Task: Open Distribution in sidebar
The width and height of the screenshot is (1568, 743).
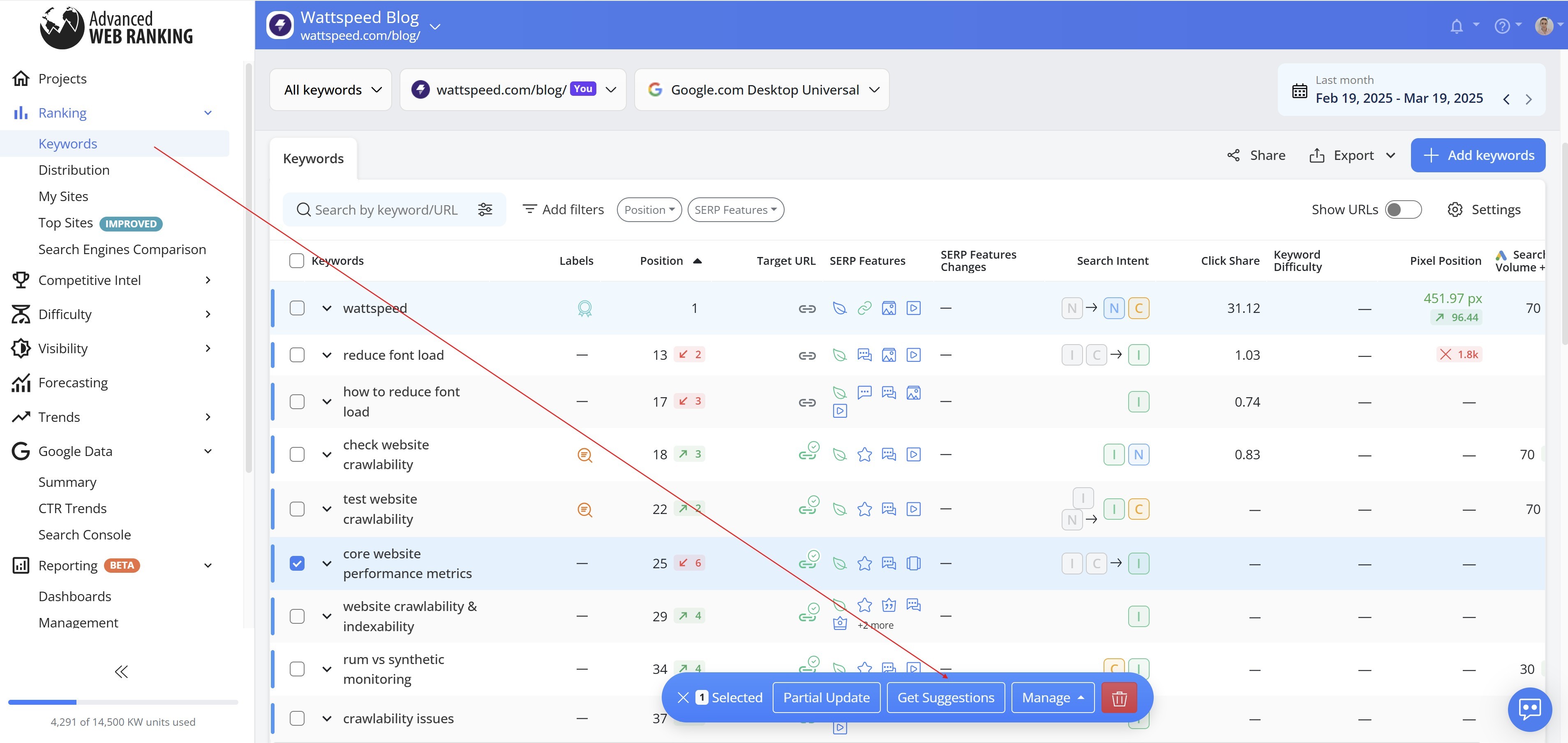Action: (x=74, y=170)
